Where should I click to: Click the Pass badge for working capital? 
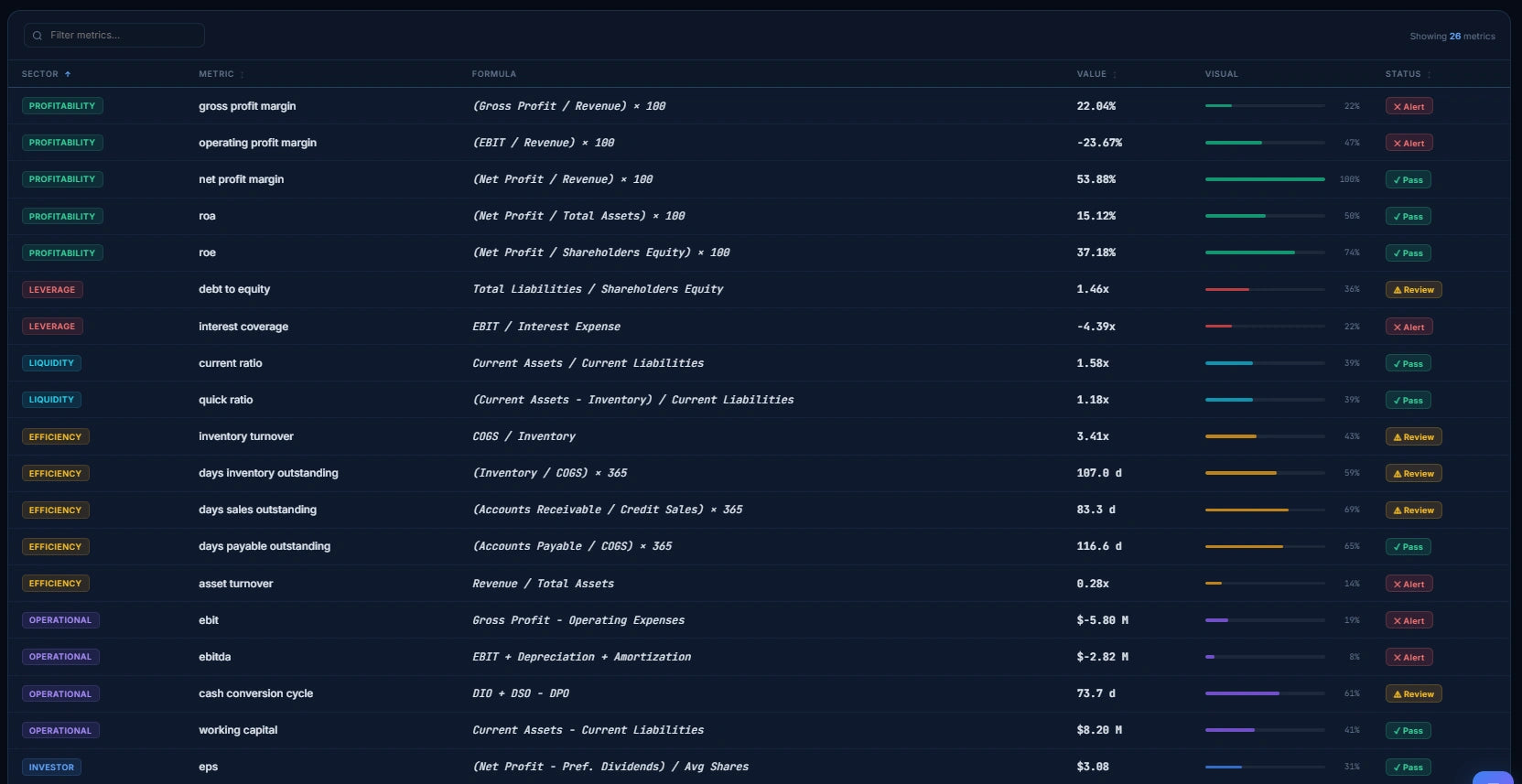click(1408, 730)
